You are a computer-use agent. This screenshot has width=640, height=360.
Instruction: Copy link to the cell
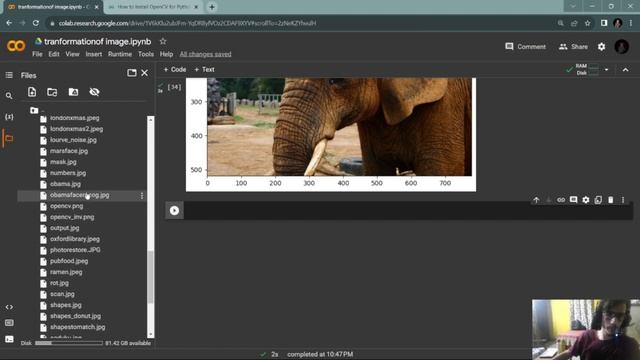point(561,200)
